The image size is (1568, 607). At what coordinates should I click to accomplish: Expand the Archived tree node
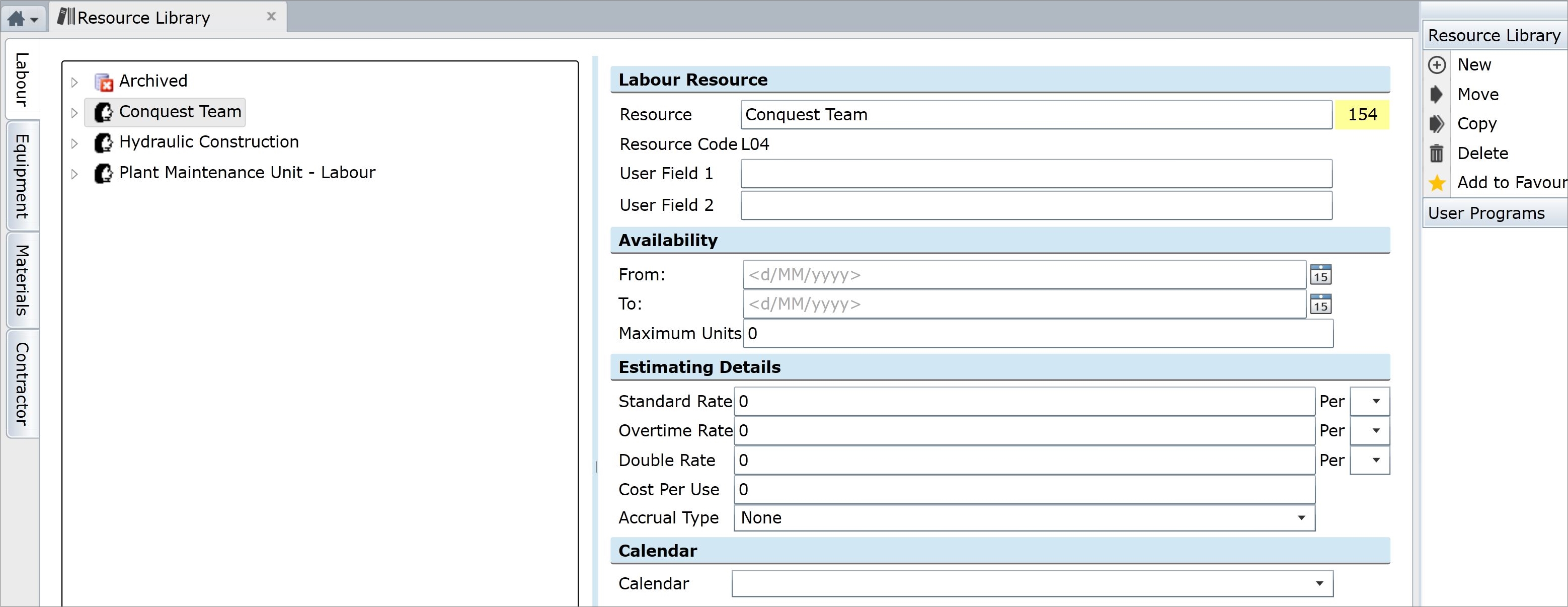click(74, 82)
